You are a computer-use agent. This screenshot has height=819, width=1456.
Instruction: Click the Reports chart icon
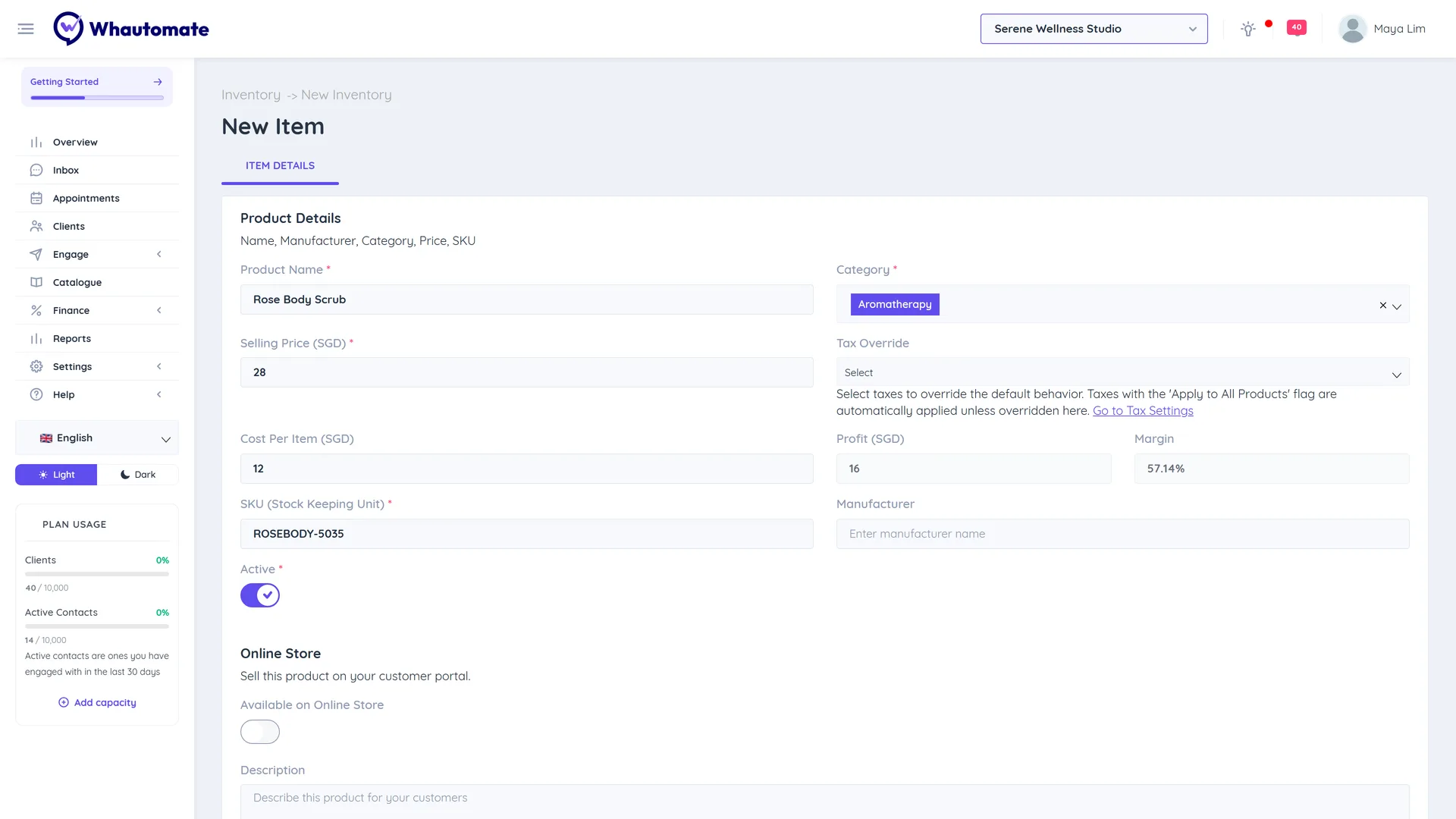36,339
